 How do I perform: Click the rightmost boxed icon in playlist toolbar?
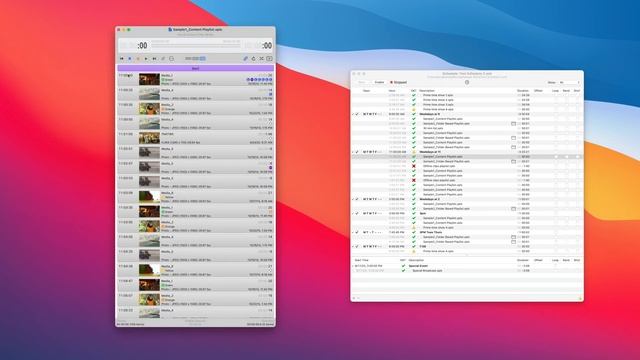(269, 59)
